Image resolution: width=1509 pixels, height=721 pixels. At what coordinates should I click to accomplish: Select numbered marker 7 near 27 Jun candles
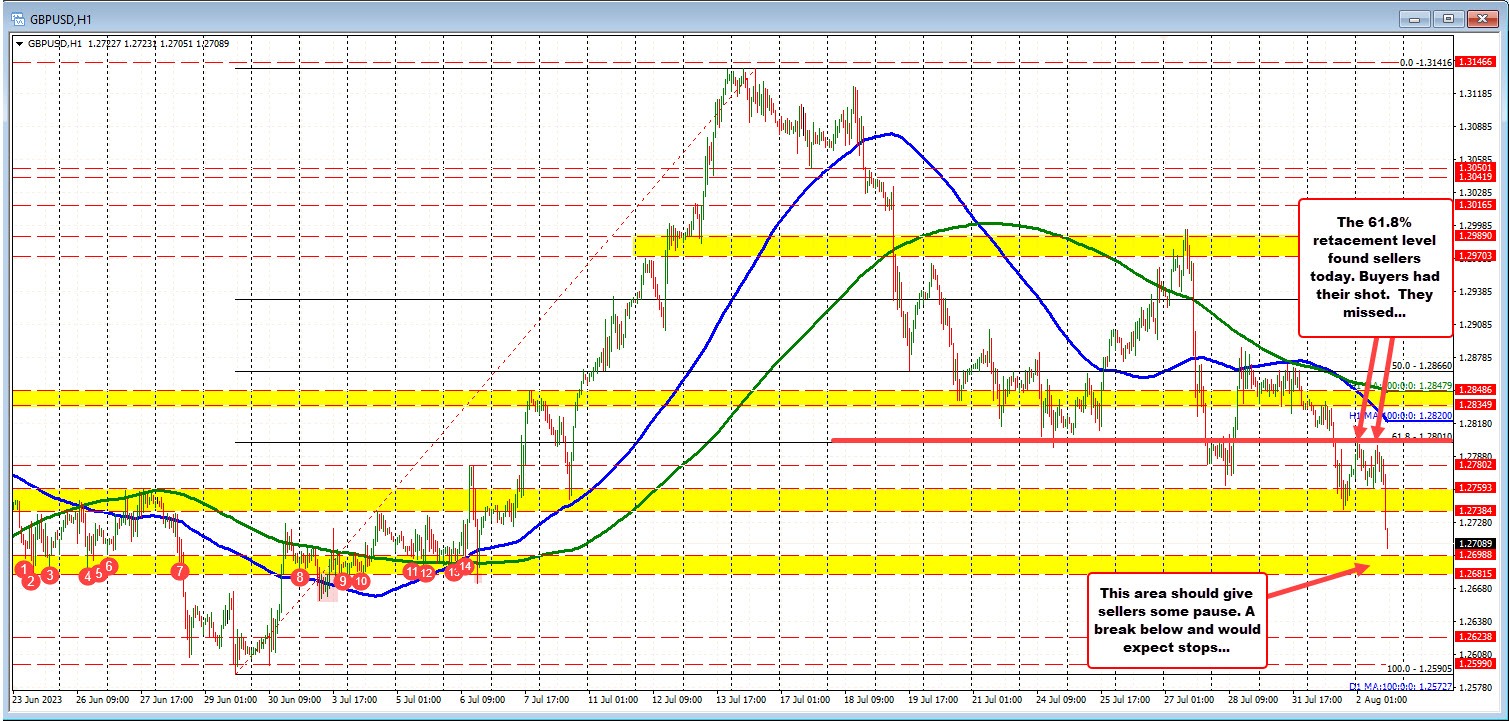pos(179,570)
